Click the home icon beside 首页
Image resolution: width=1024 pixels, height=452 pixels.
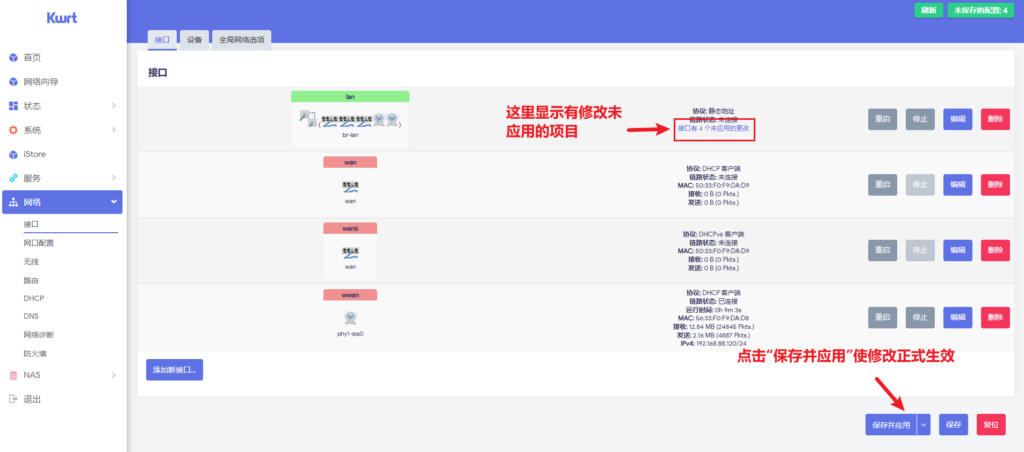coord(13,58)
